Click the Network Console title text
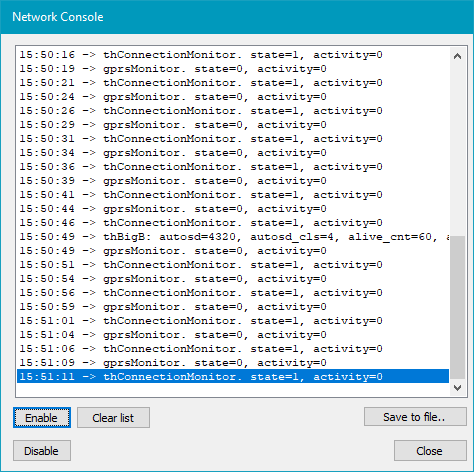 click(58, 17)
